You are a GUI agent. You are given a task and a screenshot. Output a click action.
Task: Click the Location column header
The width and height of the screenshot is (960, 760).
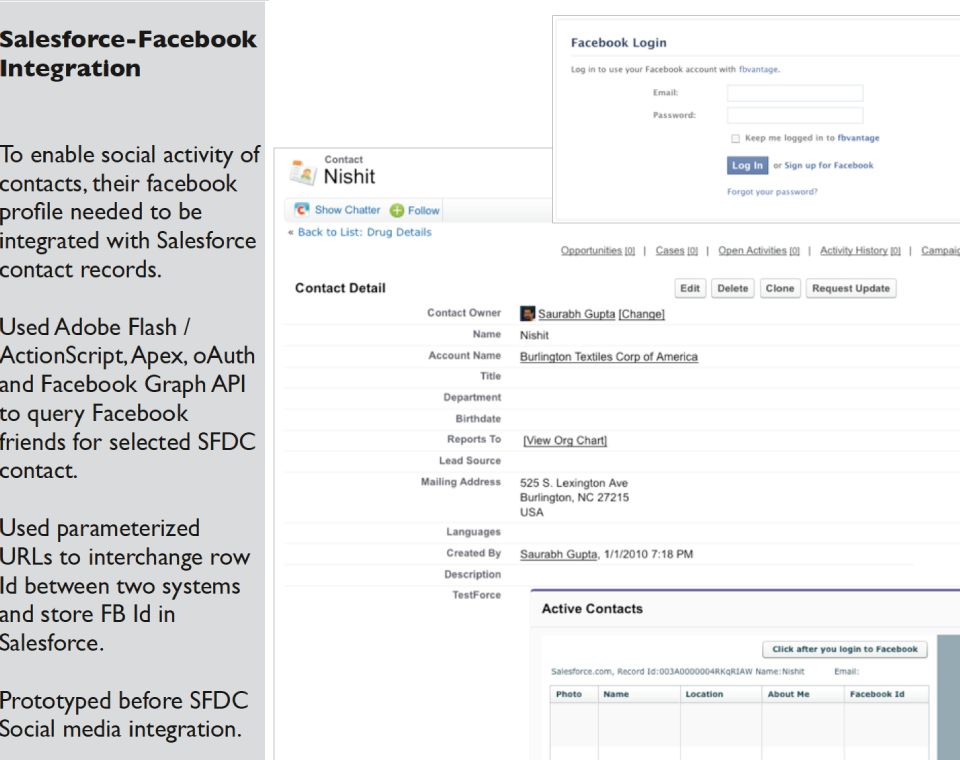[x=721, y=694]
